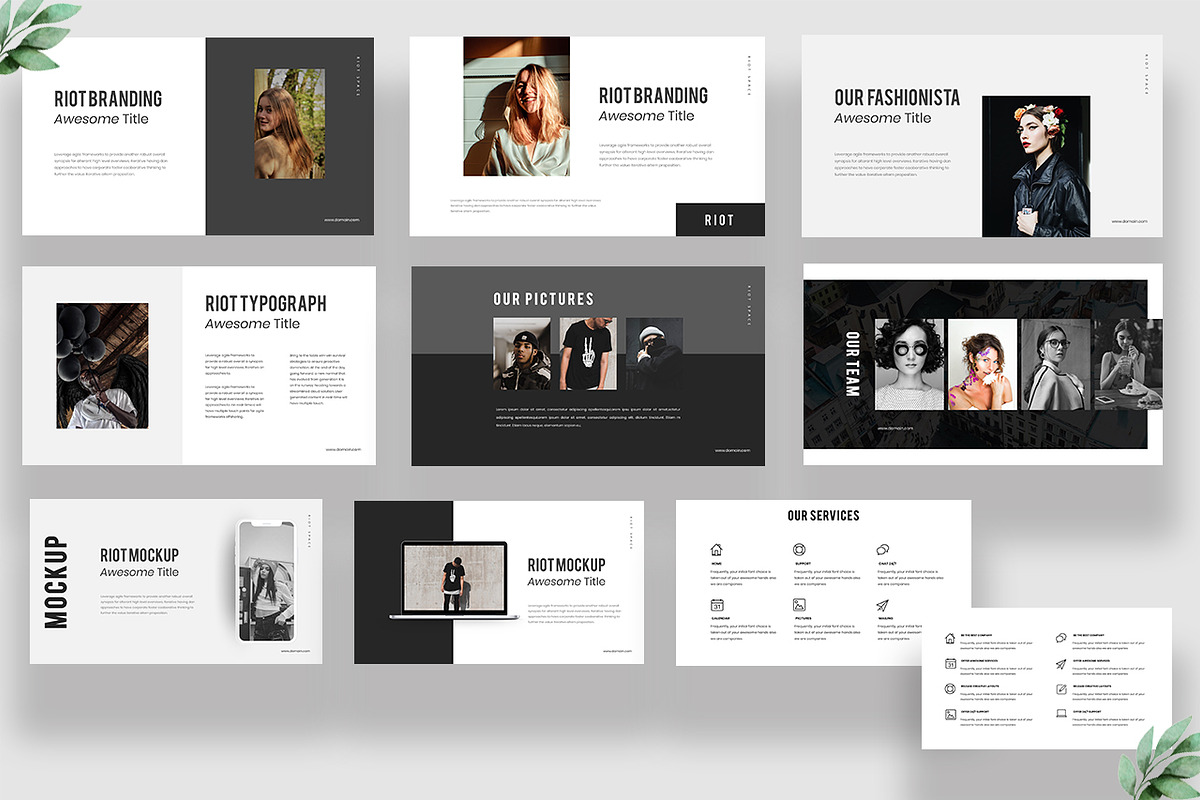Click www.domain.com link on phone mockup slide

(x=297, y=651)
